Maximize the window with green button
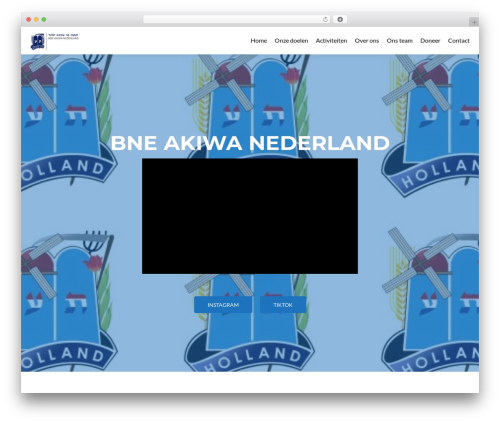The image size is (500, 423). coord(44,20)
